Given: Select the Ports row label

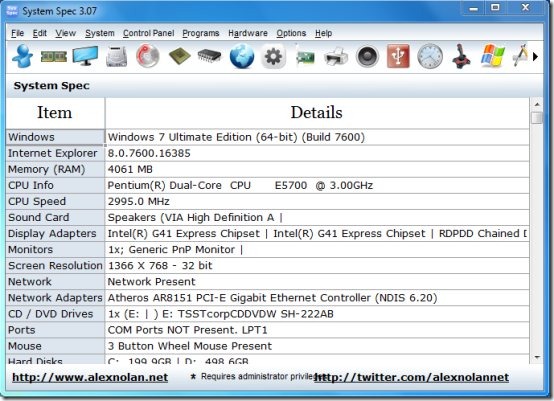Looking at the screenshot, I should coord(55,330).
